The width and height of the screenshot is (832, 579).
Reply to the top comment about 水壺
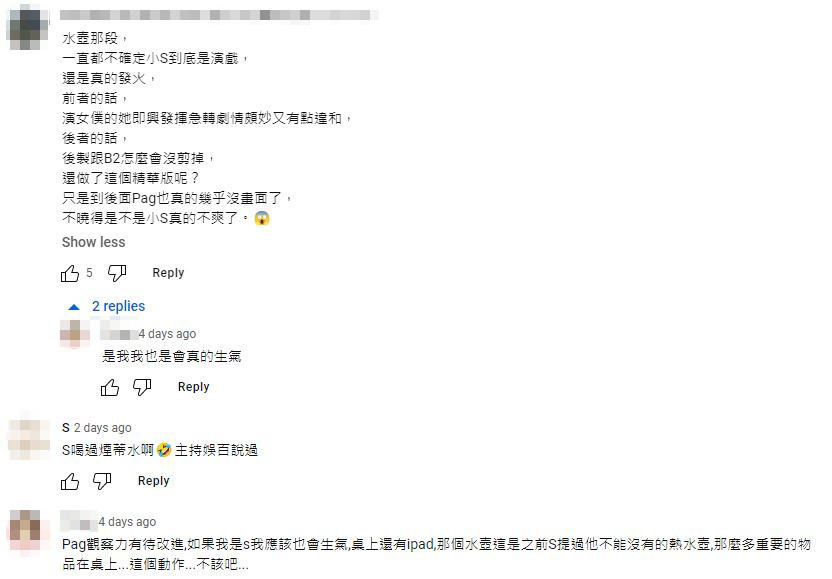[168, 273]
